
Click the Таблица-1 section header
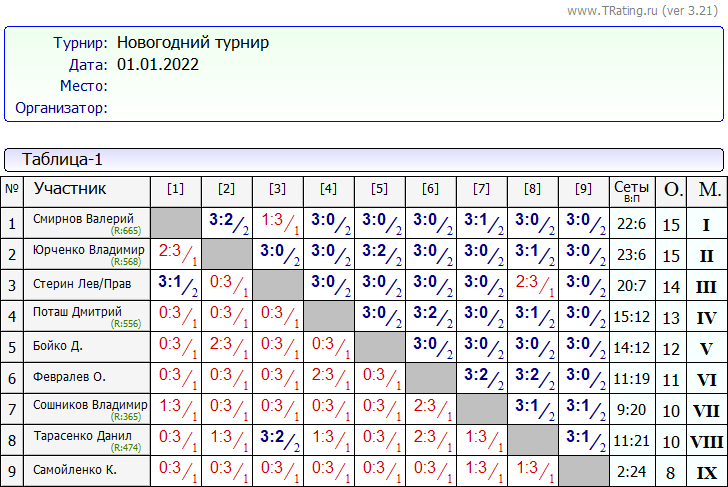point(62,160)
